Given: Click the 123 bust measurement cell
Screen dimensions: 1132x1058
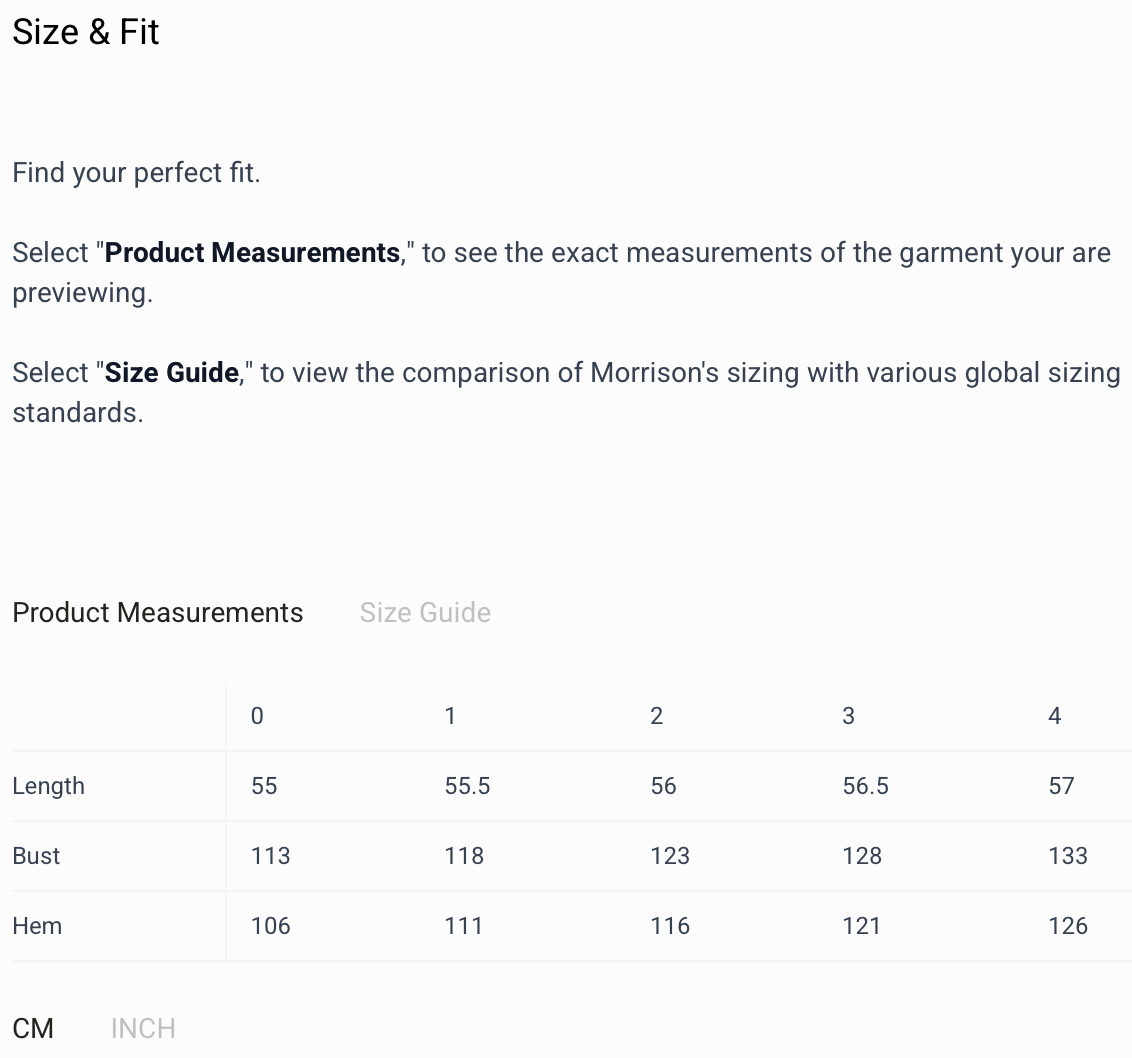Looking at the screenshot, I should click(669, 856).
